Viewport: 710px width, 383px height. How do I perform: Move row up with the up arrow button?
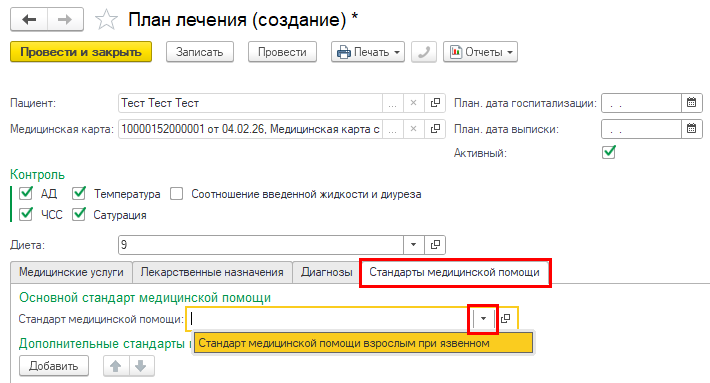116,366
